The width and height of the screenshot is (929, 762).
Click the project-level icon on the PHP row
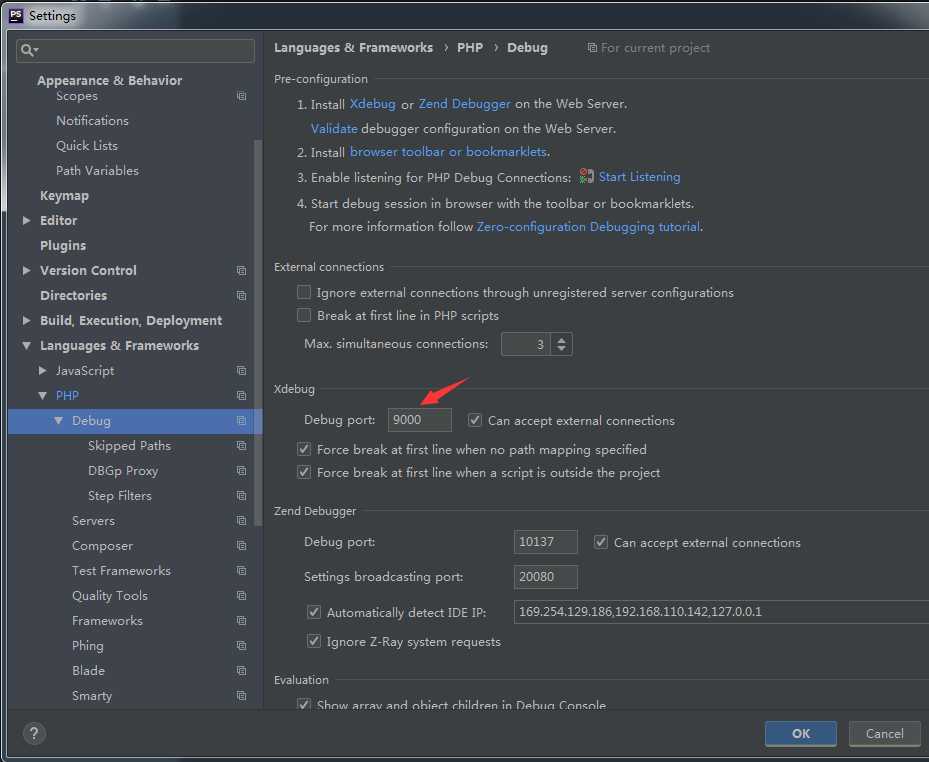pos(241,396)
